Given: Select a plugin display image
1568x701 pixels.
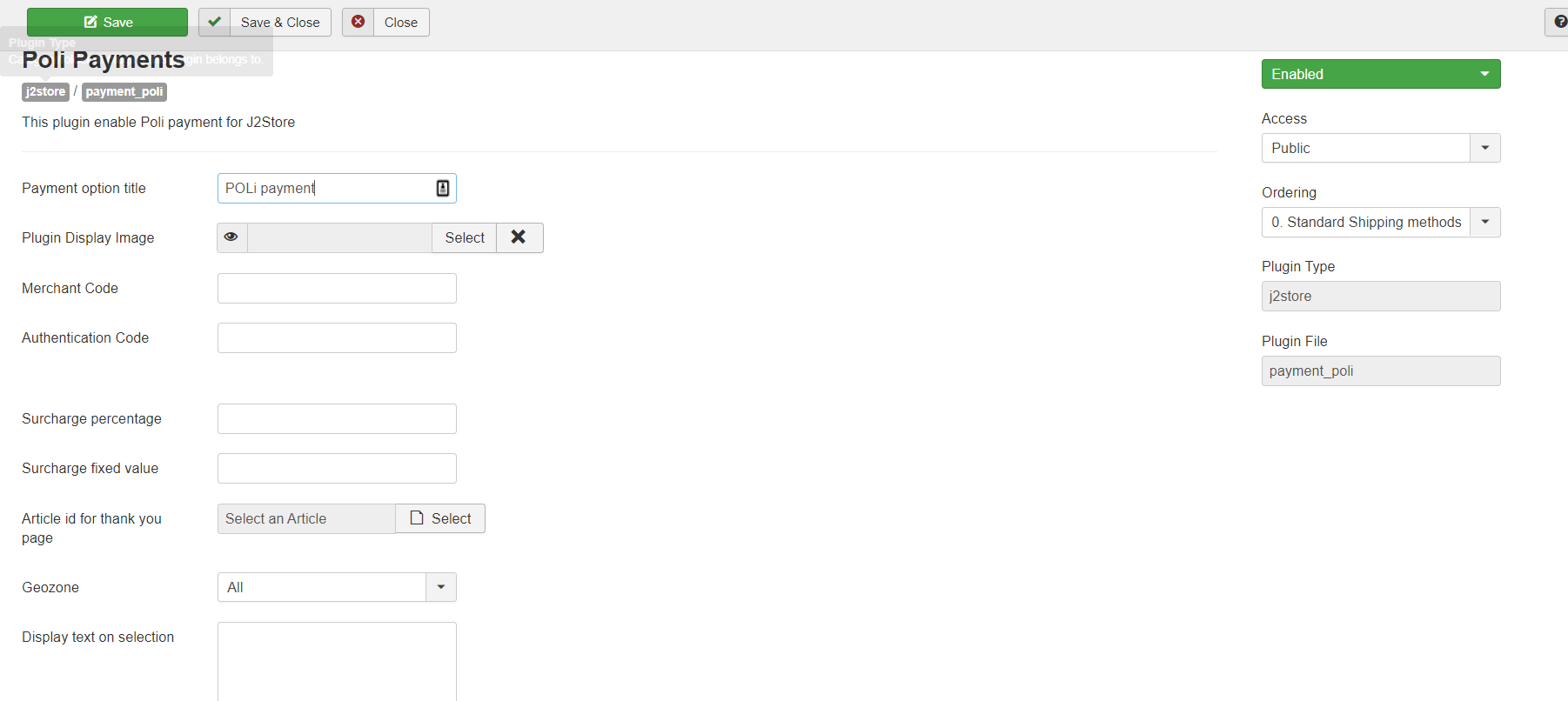Looking at the screenshot, I should coord(465,237).
